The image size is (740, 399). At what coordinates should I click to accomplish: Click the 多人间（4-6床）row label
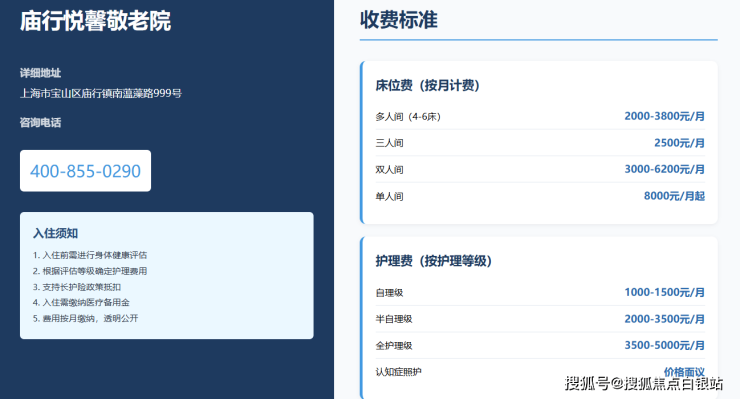coord(408,117)
